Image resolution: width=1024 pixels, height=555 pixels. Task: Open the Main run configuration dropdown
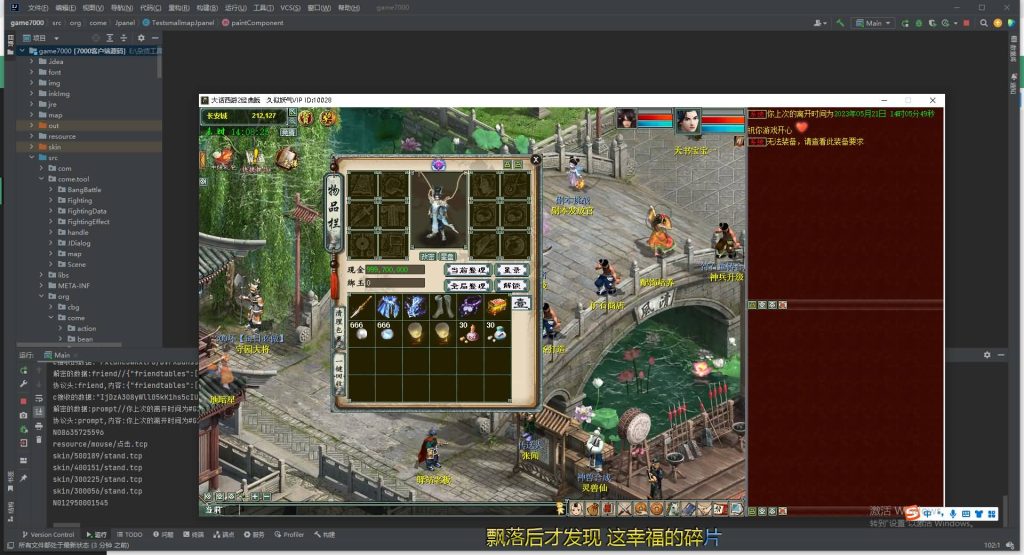coord(874,22)
